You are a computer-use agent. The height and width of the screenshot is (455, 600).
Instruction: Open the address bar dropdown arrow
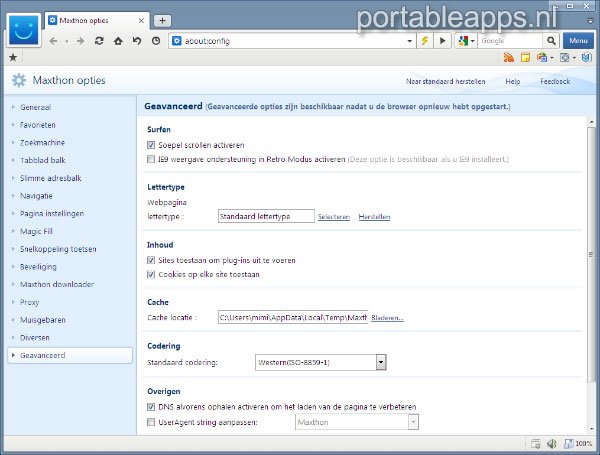pos(409,41)
